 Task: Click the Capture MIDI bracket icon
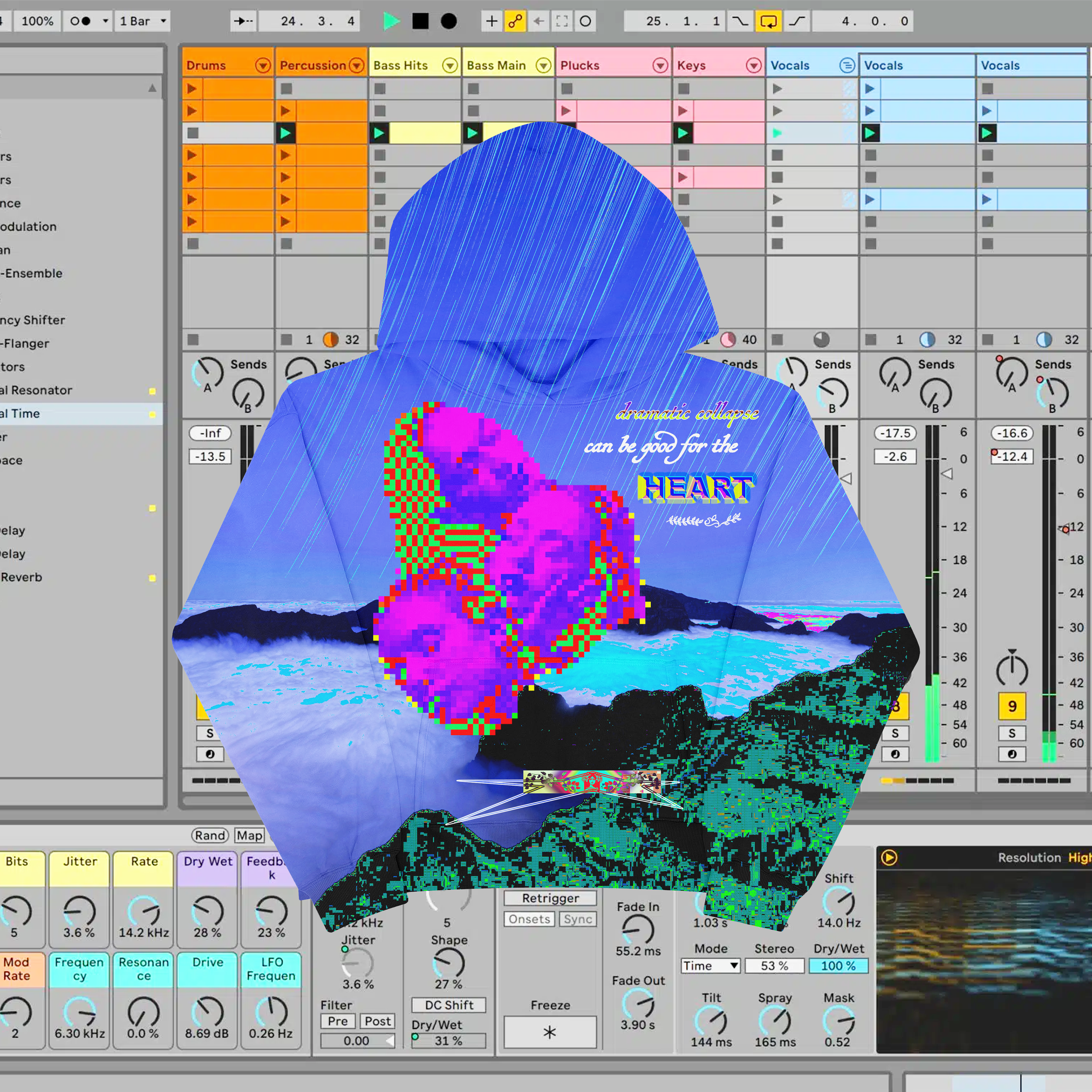coord(562,22)
